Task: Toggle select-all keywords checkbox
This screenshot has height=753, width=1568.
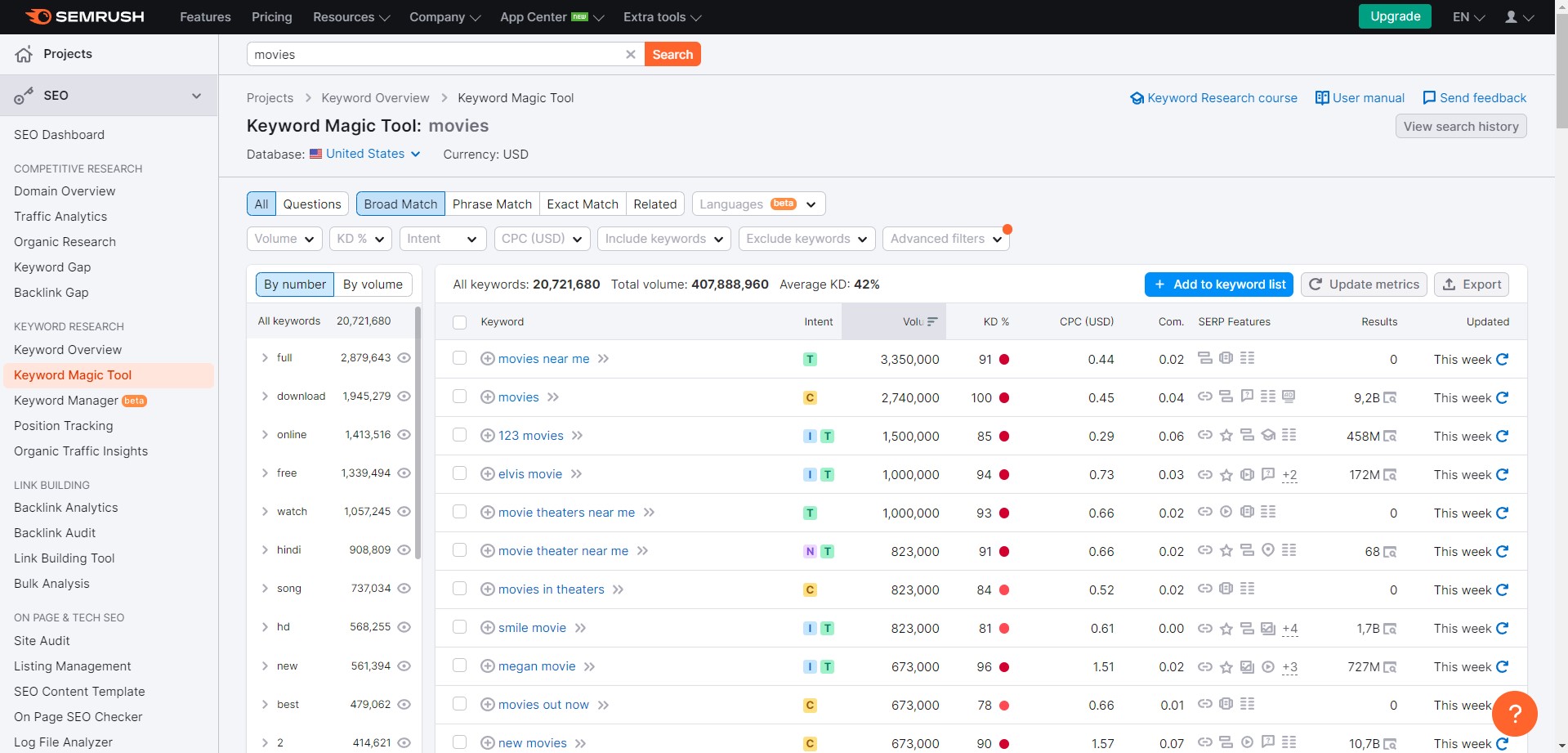Action: 460,322
